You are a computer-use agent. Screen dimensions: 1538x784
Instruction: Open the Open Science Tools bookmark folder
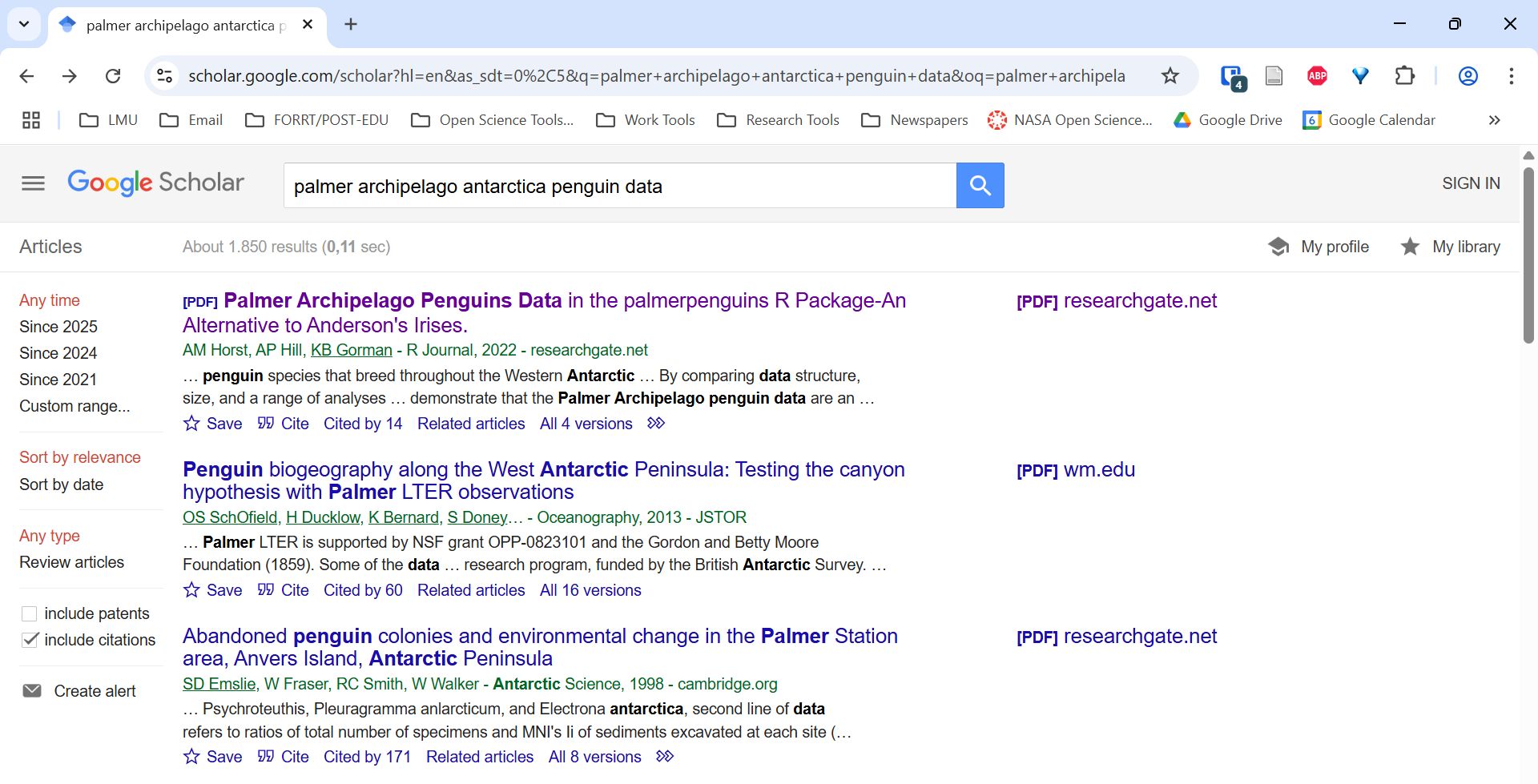tap(493, 120)
